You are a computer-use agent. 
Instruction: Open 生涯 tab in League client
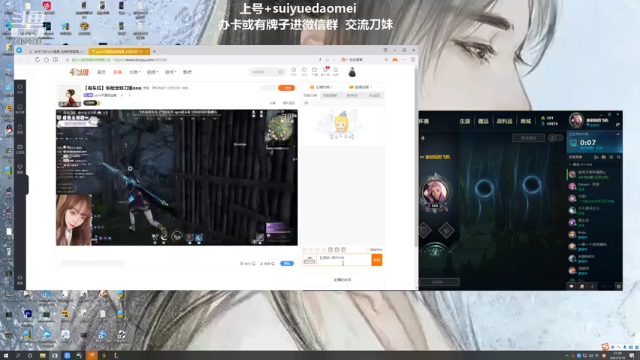pyautogui.click(x=464, y=121)
